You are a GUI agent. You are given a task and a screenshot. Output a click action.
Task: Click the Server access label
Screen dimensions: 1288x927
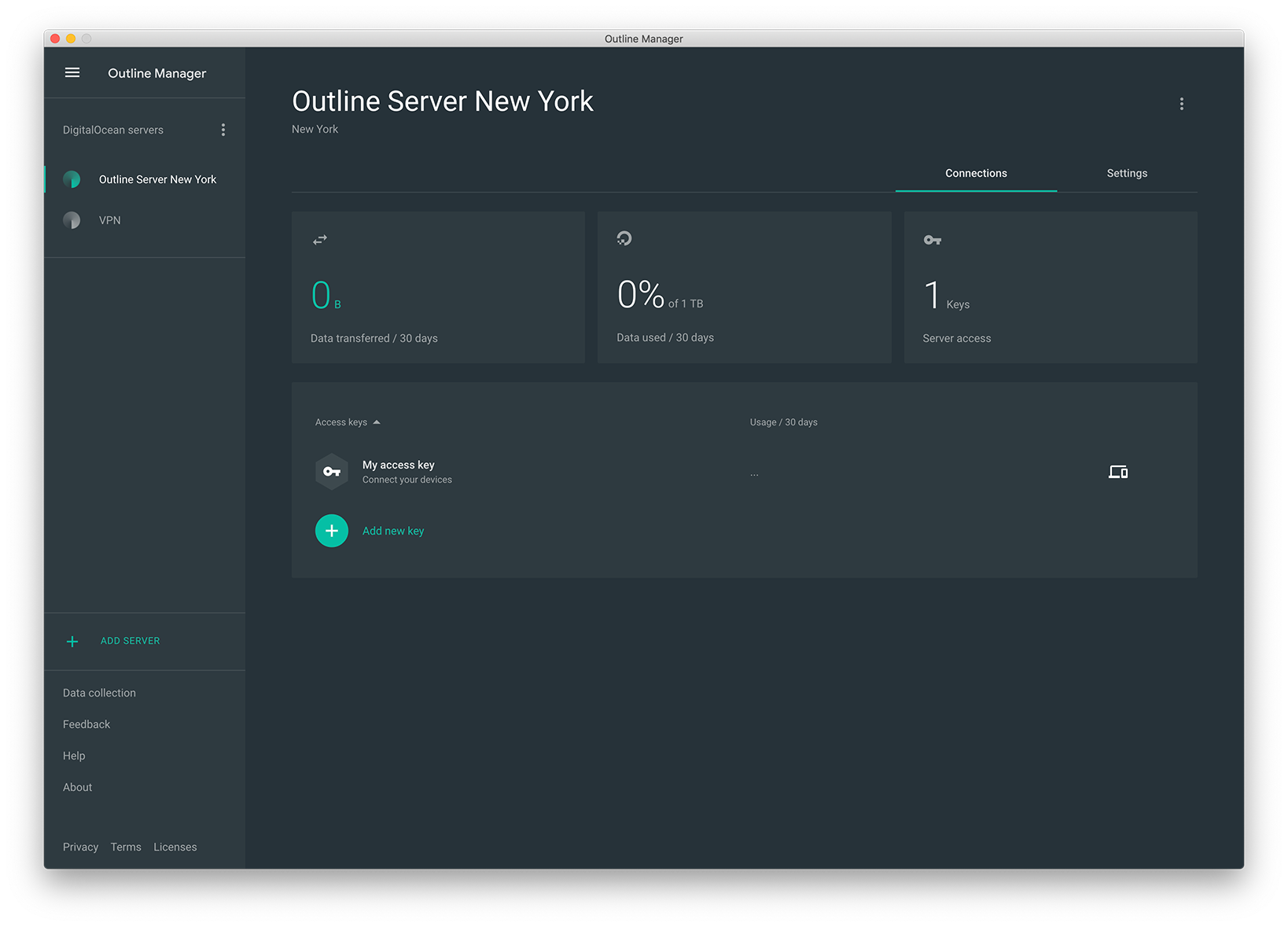(x=957, y=338)
